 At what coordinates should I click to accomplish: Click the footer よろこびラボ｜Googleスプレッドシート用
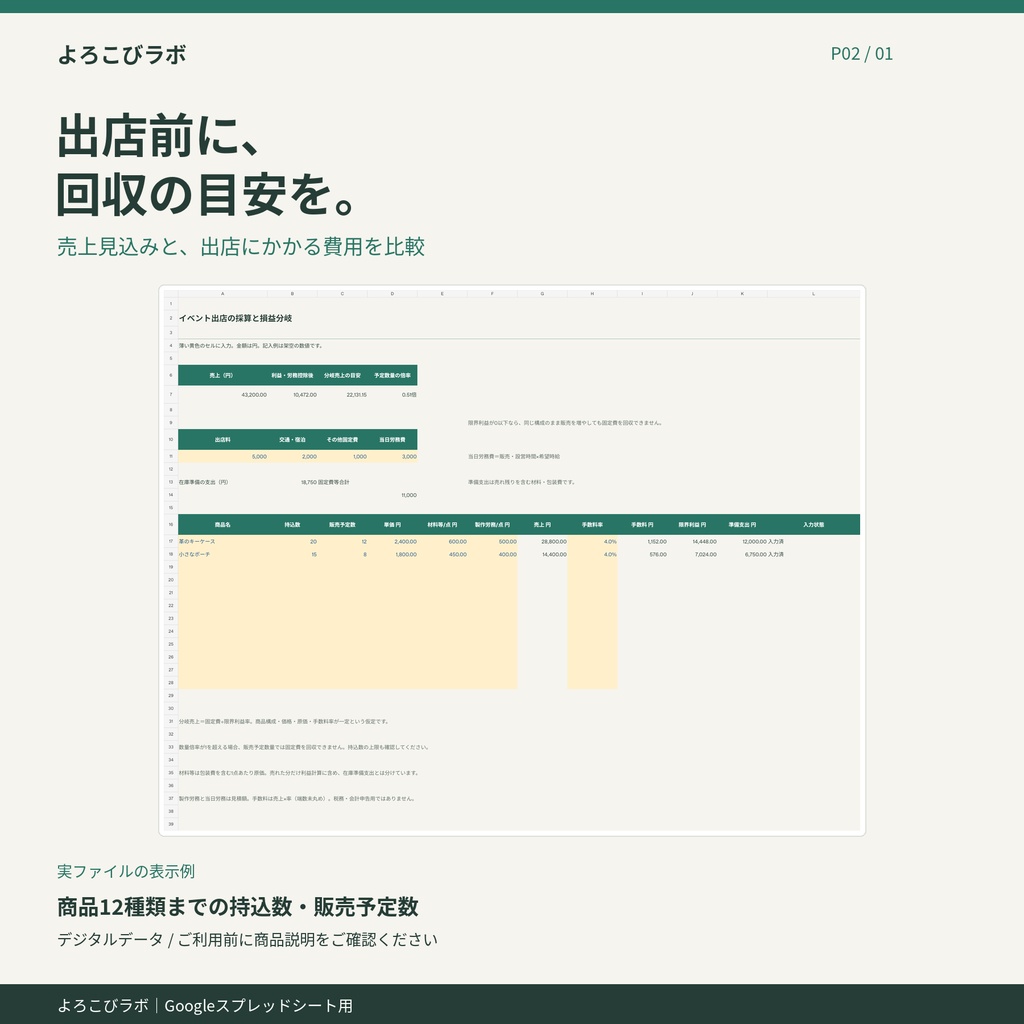tap(205, 1005)
